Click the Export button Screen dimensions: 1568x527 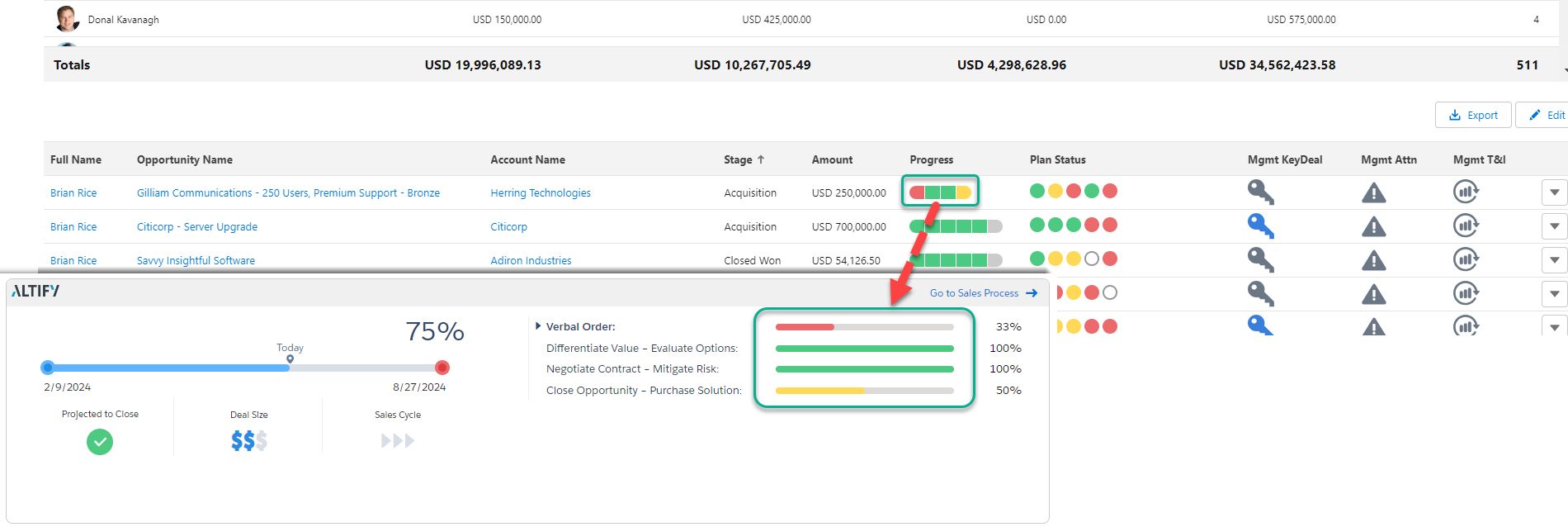click(1473, 115)
